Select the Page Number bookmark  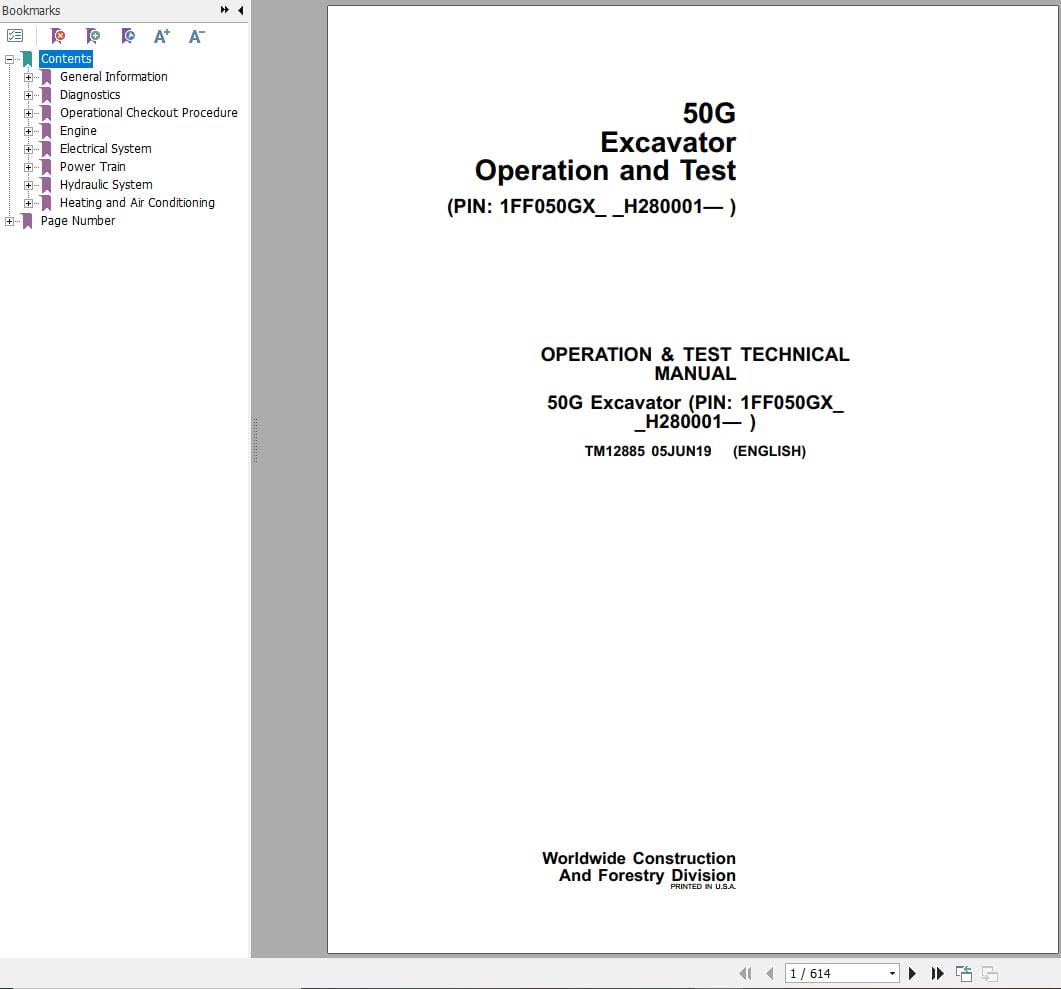(x=78, y=221)
